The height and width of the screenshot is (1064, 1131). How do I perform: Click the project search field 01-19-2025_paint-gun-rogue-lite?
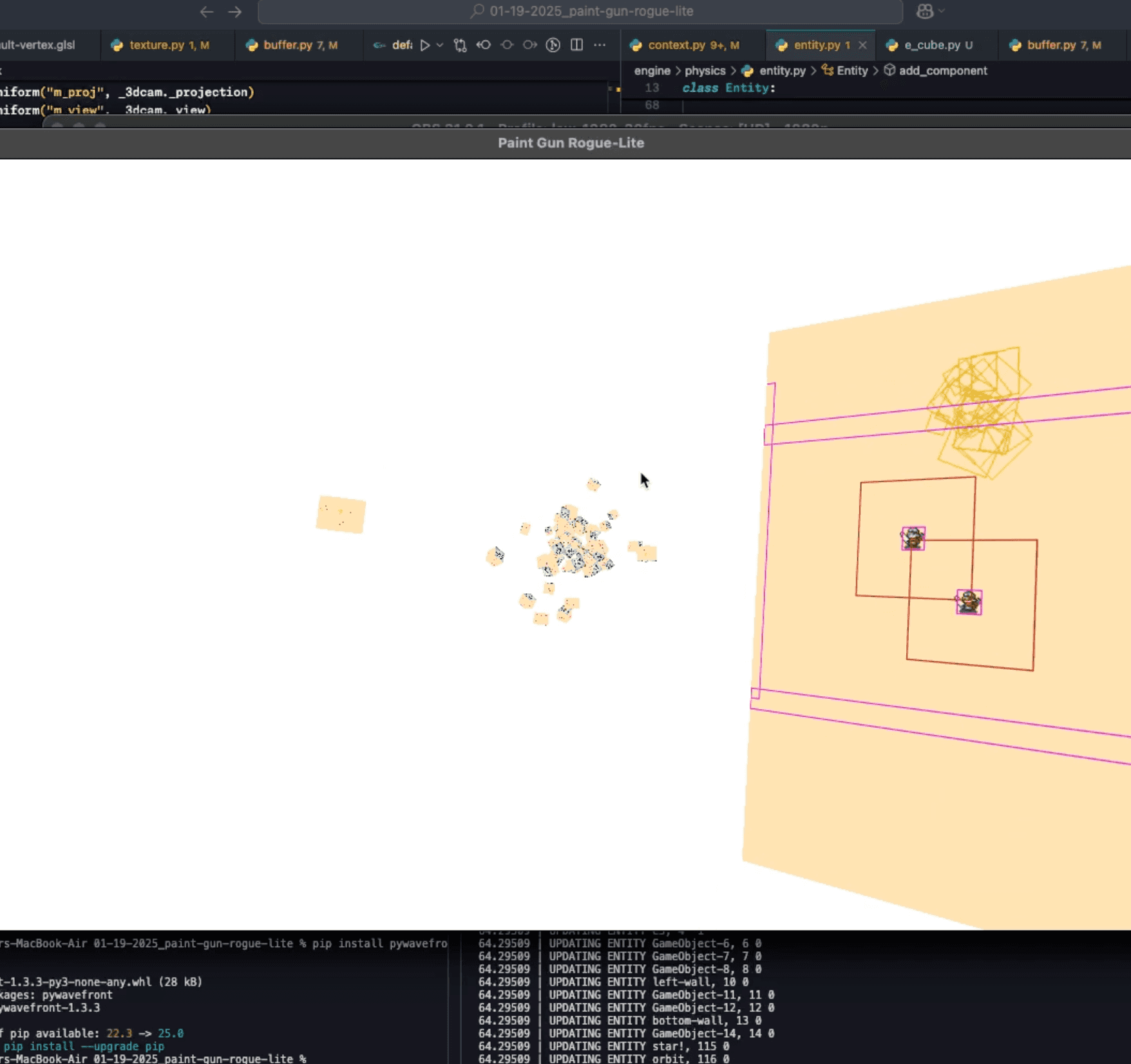(x=580, y=11)
